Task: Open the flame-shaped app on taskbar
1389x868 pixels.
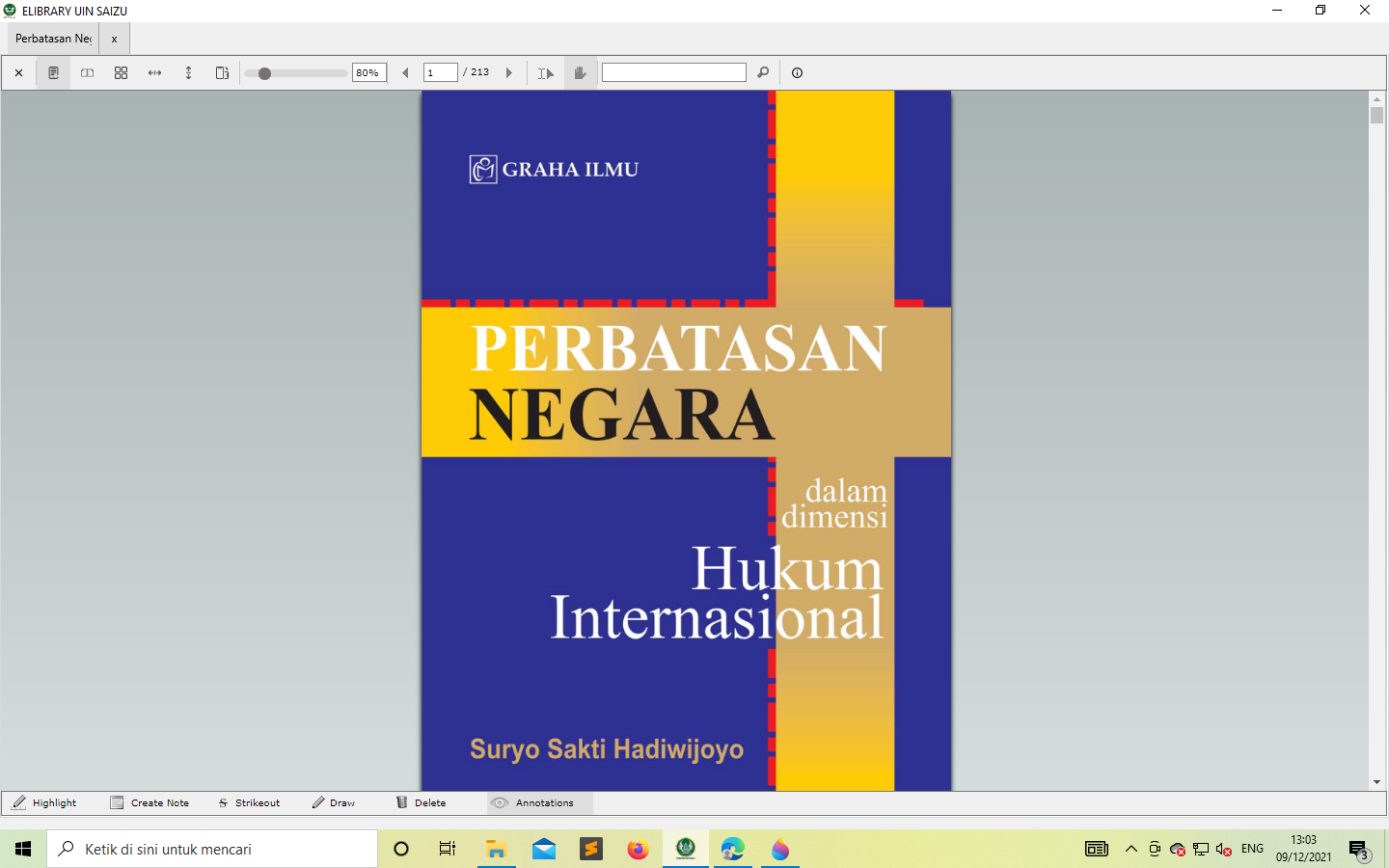Action: point(780,849)
